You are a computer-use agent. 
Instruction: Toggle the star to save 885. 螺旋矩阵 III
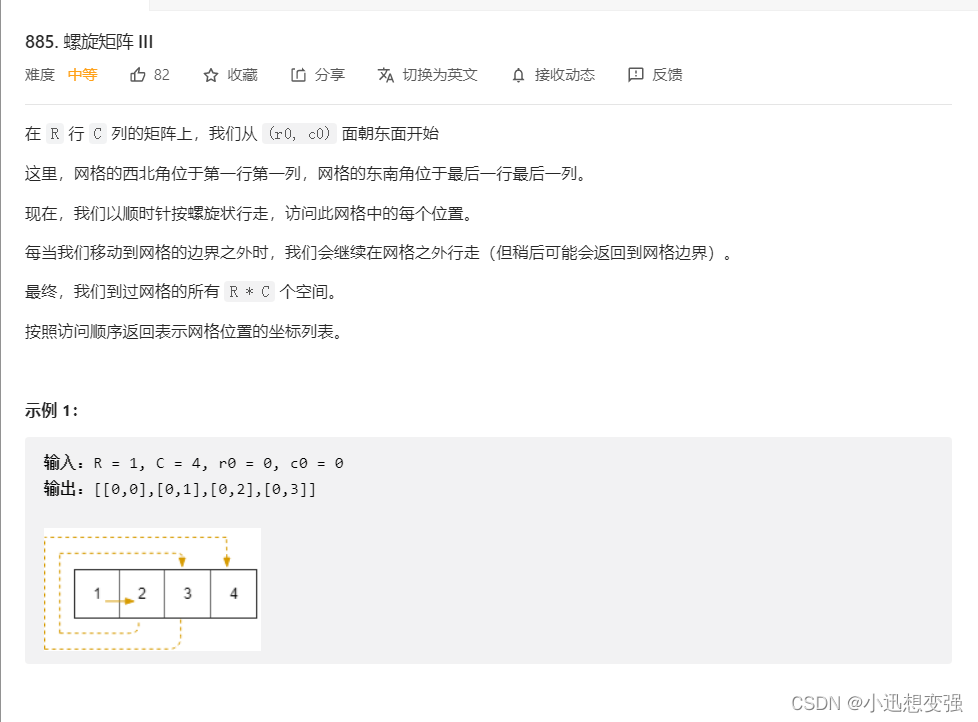210,74
